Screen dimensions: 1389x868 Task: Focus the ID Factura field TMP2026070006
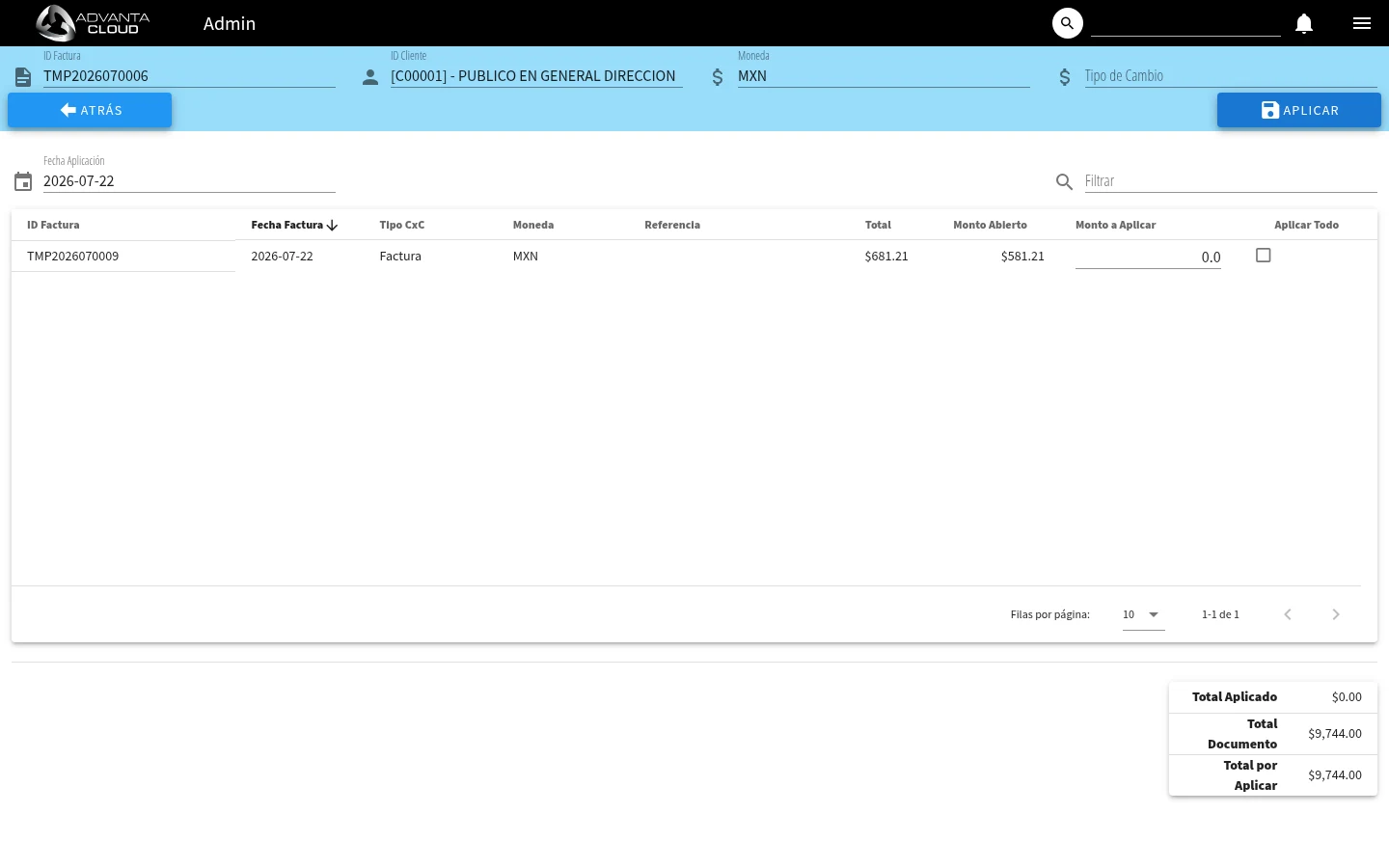pos(189,76)
